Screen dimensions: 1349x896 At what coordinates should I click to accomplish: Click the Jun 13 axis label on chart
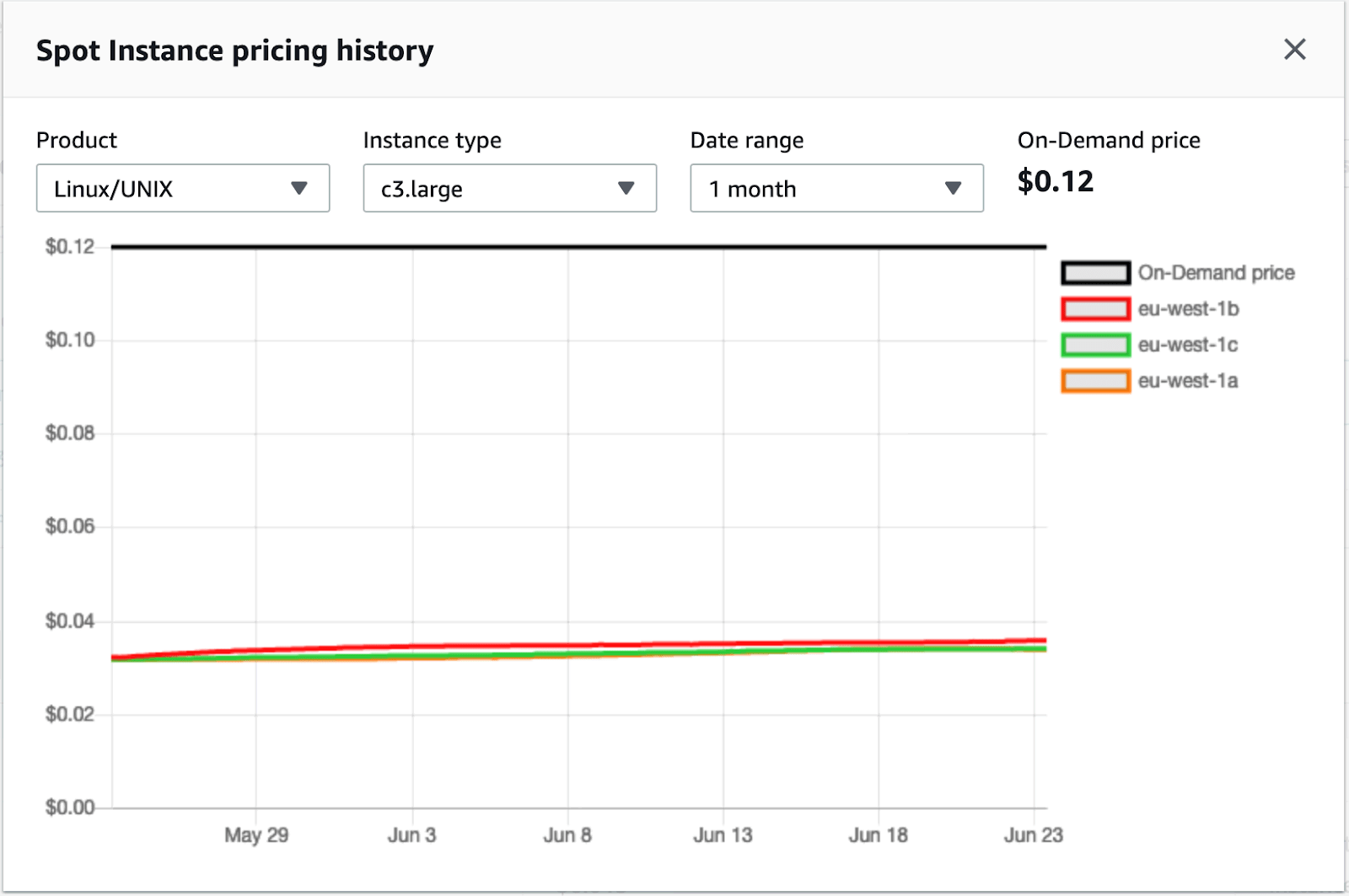coord(723,835)
